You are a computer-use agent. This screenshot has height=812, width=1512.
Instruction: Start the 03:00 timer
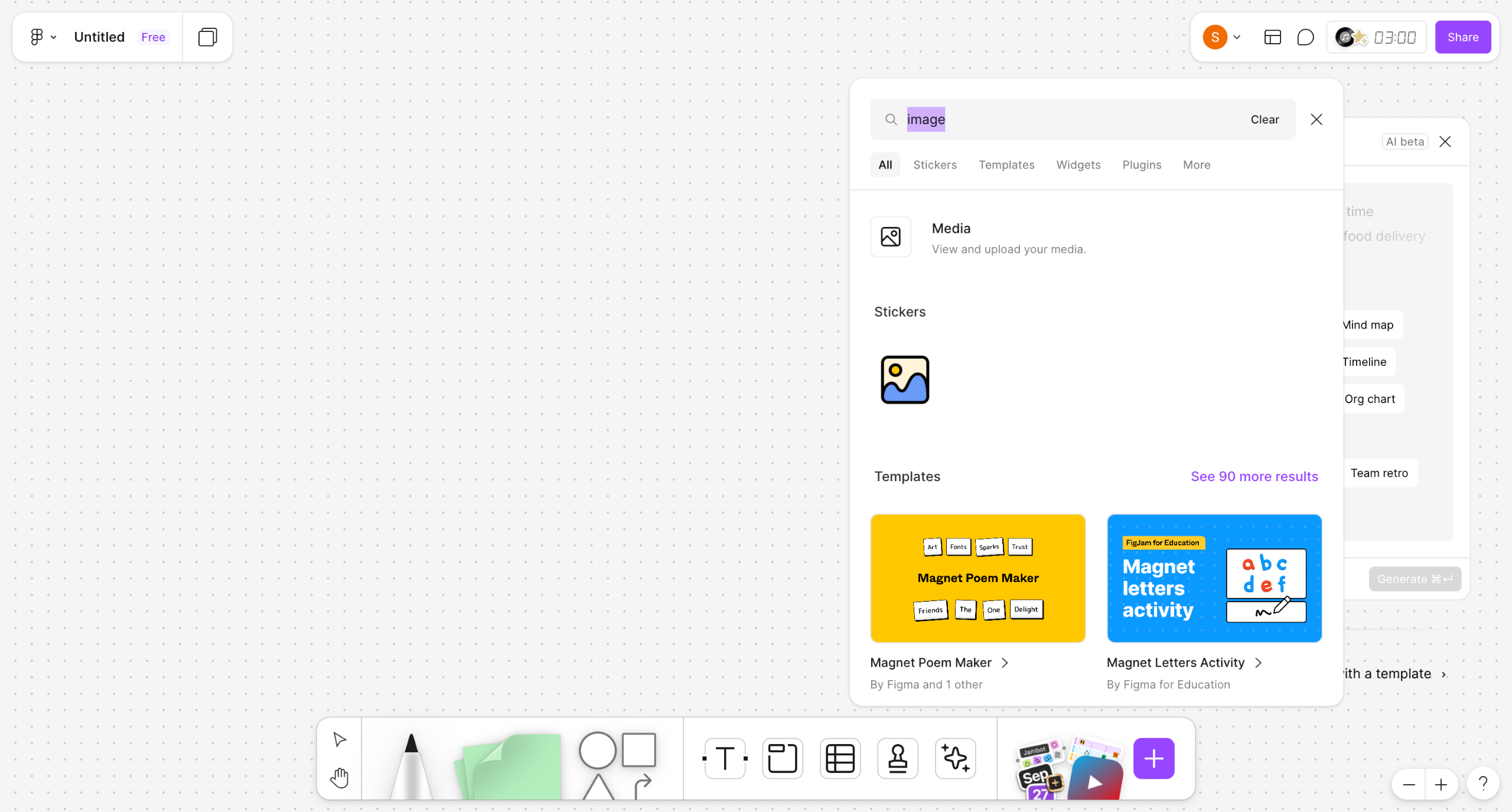(x=1394, y=37)
